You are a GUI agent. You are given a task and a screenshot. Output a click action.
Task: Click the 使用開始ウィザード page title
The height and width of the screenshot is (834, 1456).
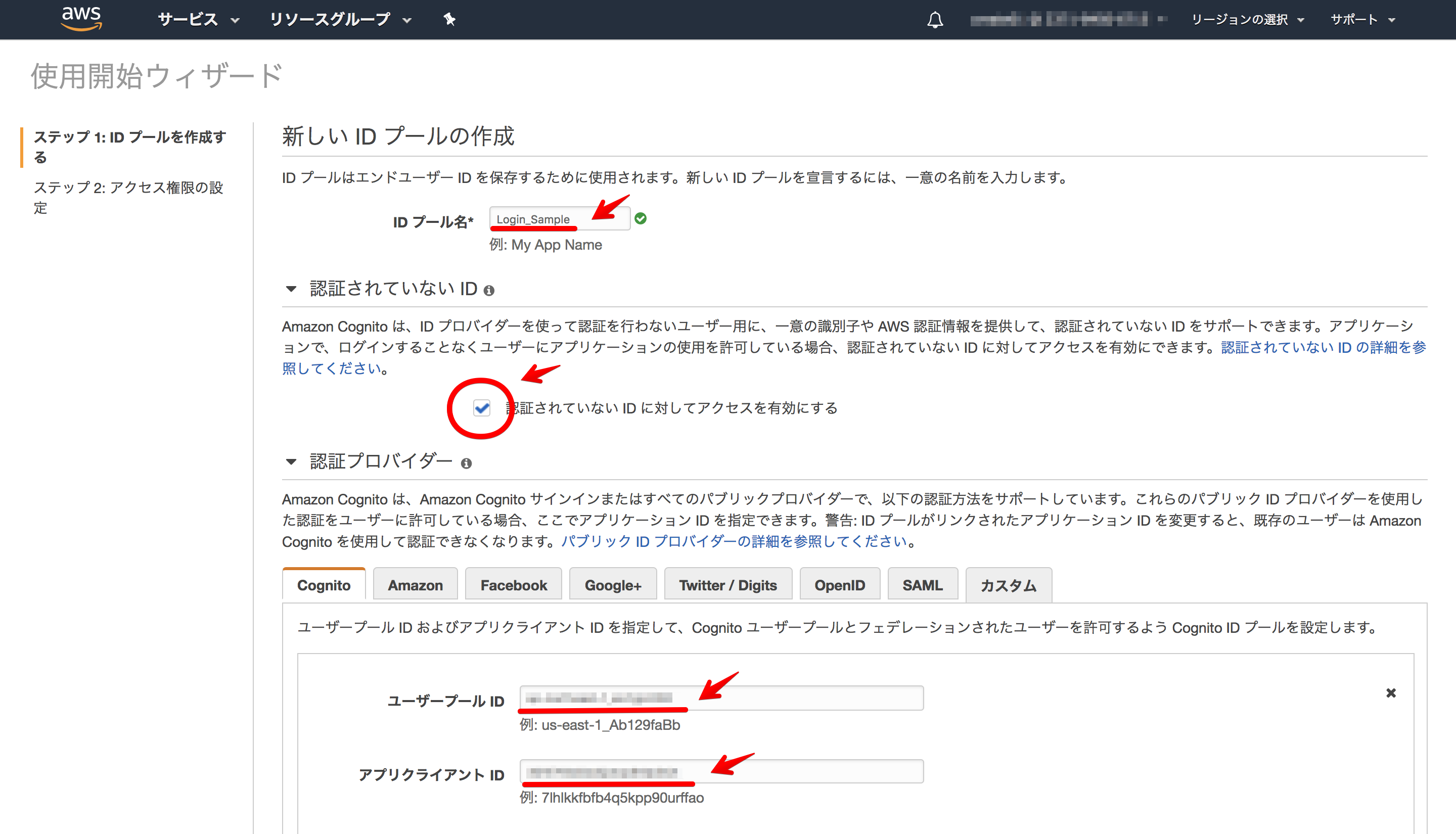(x=157, y=76)
